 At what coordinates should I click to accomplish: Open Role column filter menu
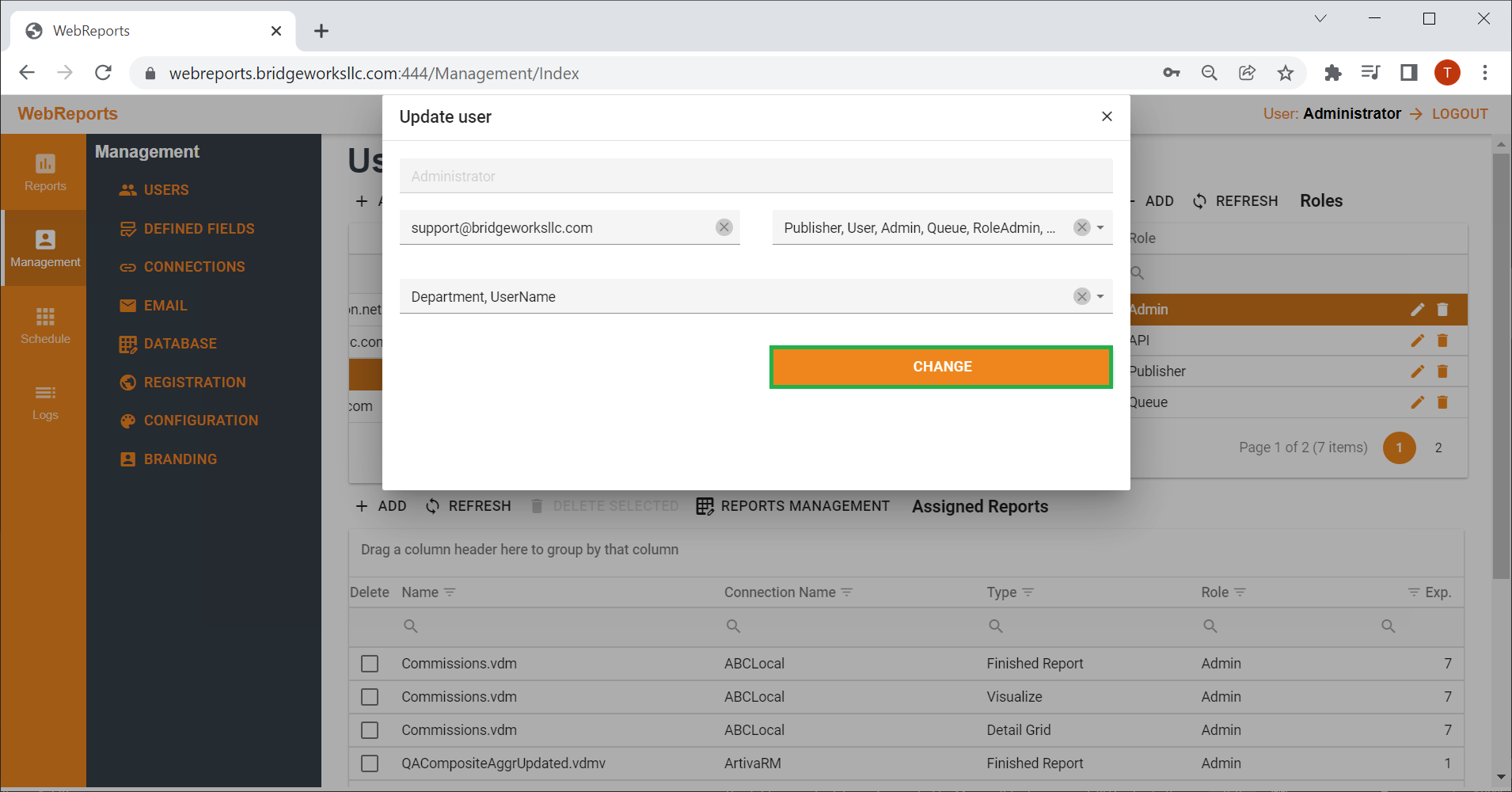coord(1240,592)
